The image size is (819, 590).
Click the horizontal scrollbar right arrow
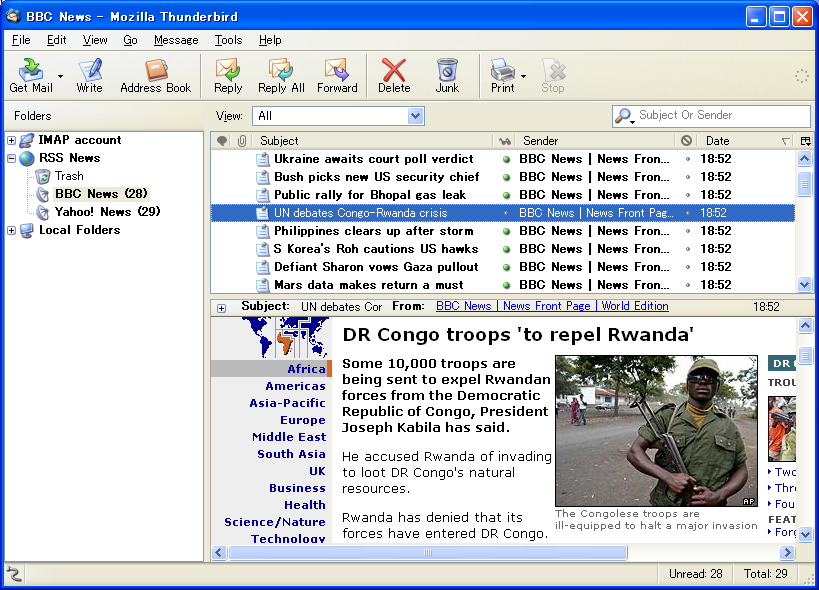[787, 552]
